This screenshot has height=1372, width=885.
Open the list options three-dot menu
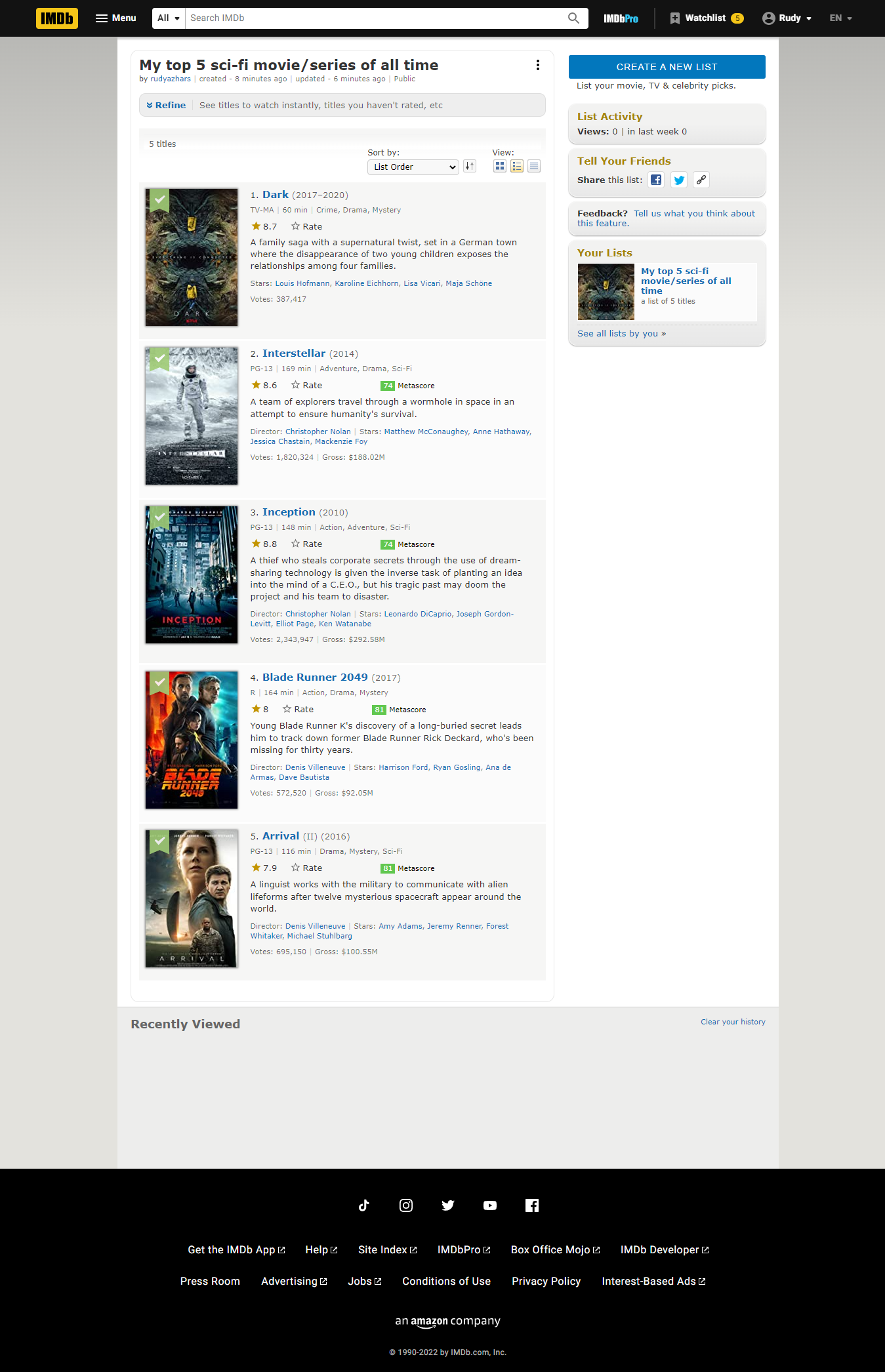[538, 65]
